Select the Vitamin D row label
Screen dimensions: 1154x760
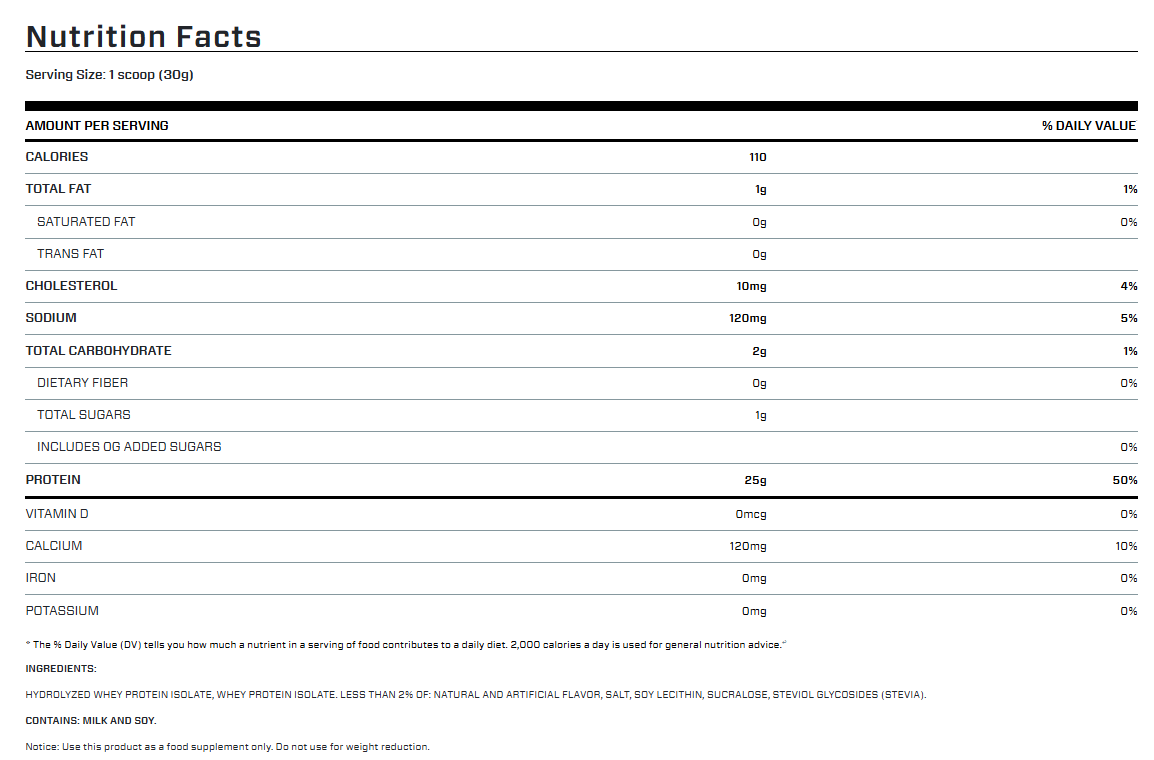(x=58, y=514)
